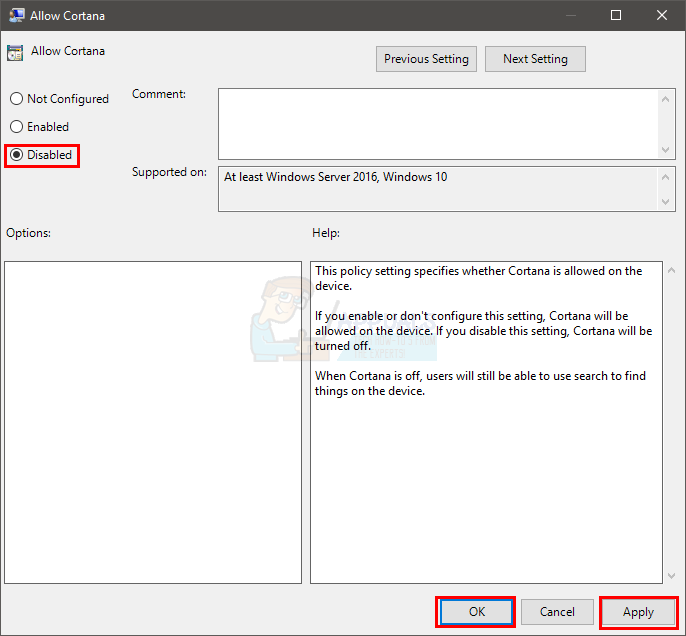Image resolution: width=686 pixels, height=636 pixels.
Task: Confirm with the OK button
Action: click(x=476, y=612)
